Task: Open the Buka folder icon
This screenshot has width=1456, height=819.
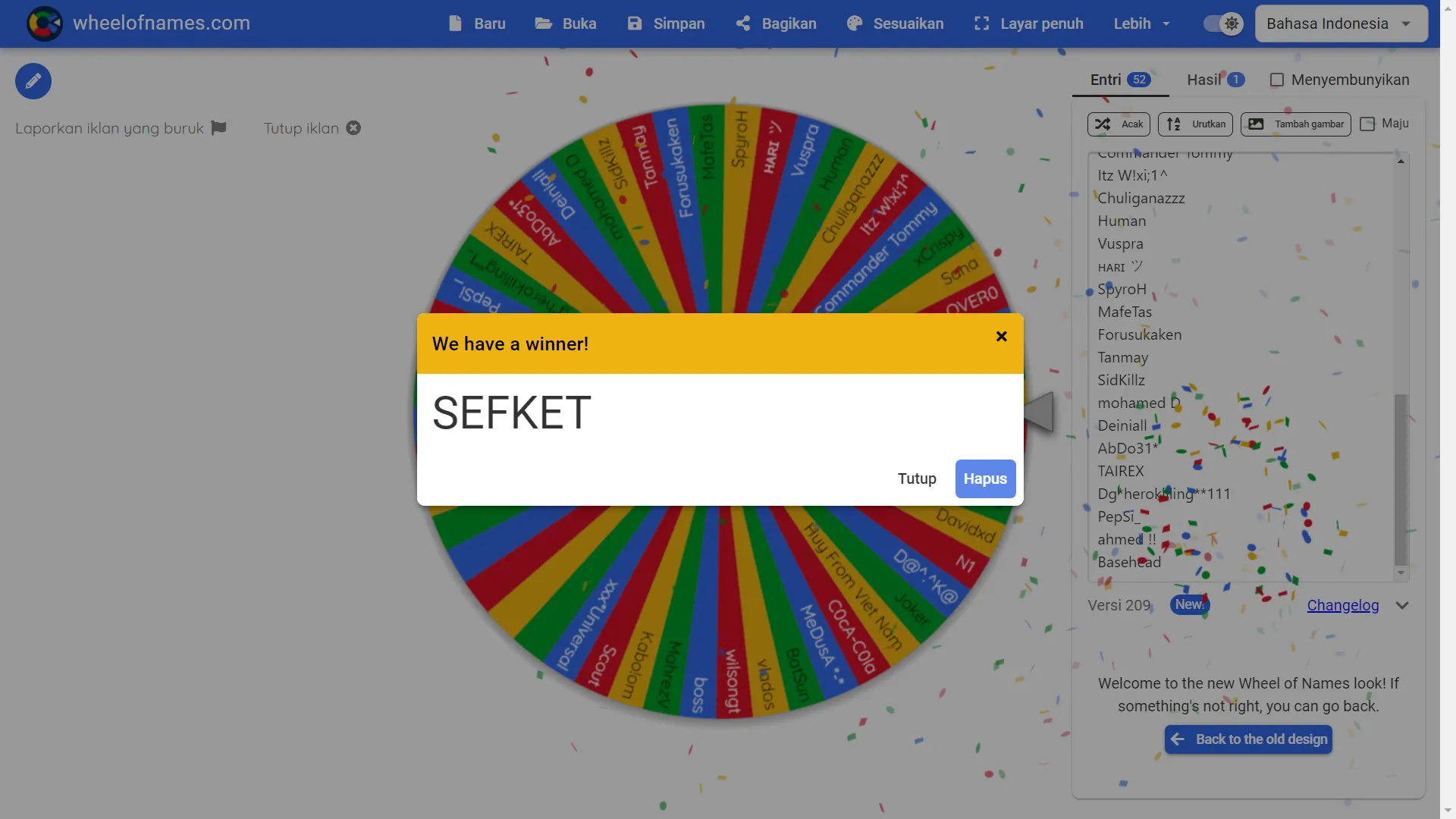Action: click(x=543, y=24)
